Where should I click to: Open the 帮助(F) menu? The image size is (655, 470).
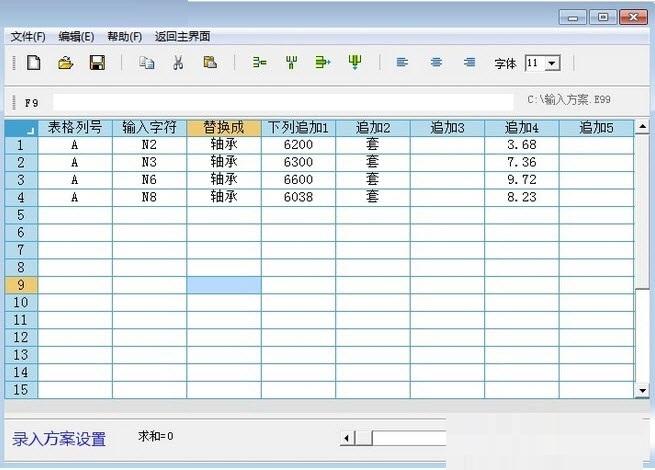[x=124, y=36]
